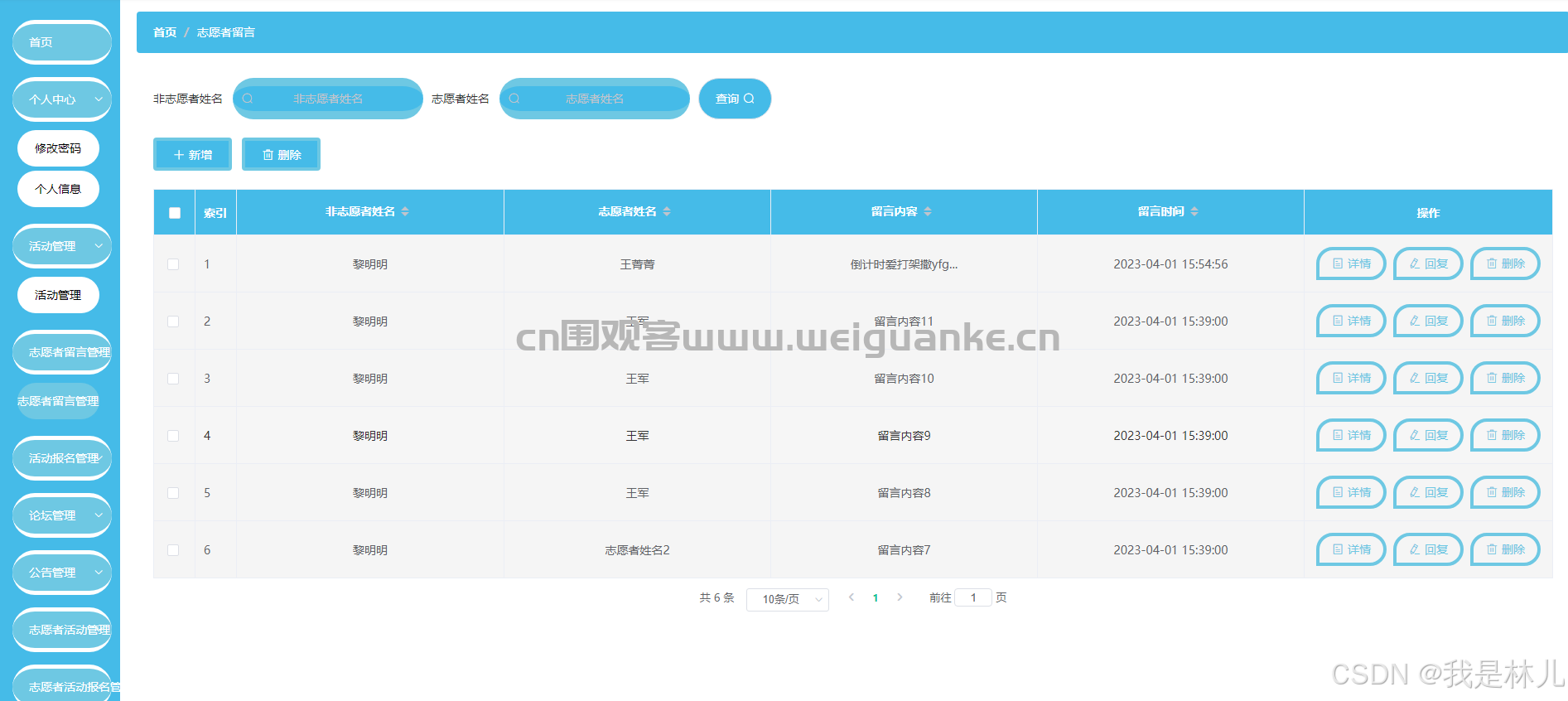
Task: Expand 公告管理 sidebar menu
Action: pyautogui.click(x=62, y=573)
